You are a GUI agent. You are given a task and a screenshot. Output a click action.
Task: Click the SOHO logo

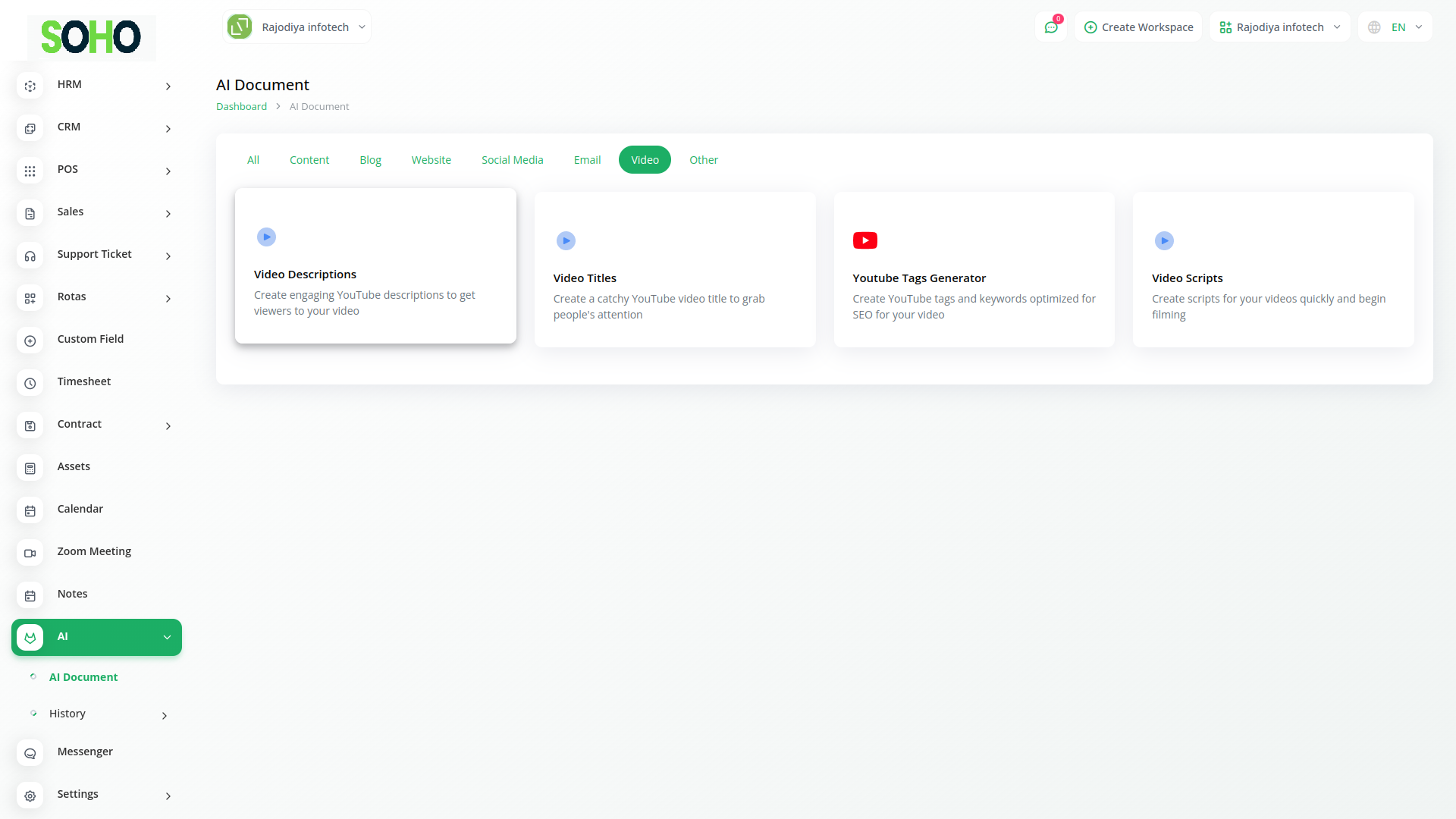point(91,36)
